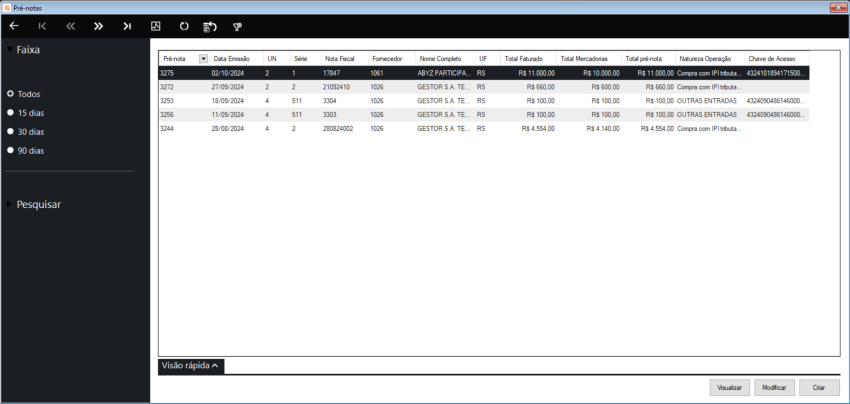Screen dimensions: 850x404
Task: Expand the Pesquisar section
Action: click(x=10, y=204)
